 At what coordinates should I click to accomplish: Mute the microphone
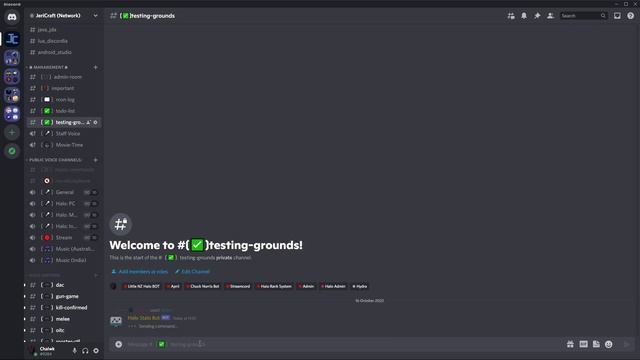[74, 351]
